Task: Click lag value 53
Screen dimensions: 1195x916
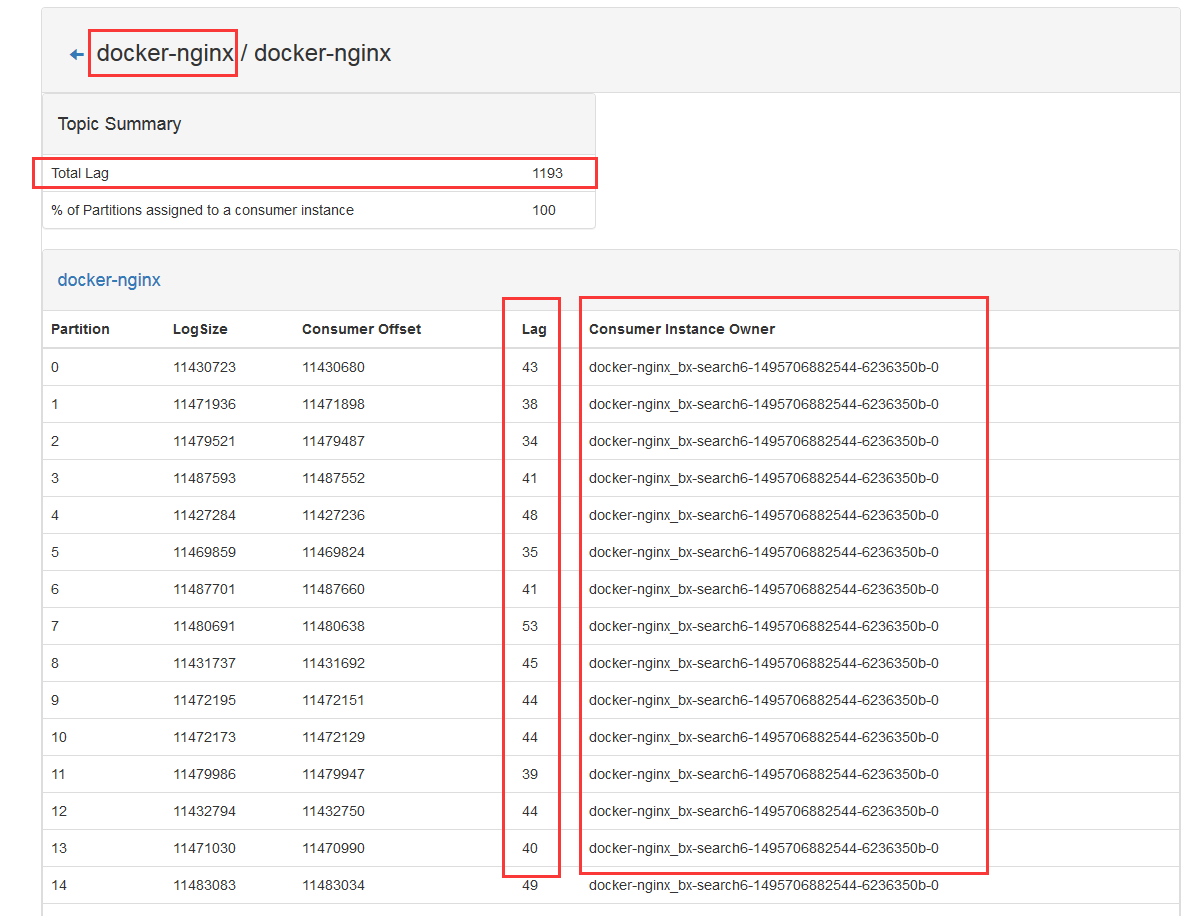Action: pos(530,626)
